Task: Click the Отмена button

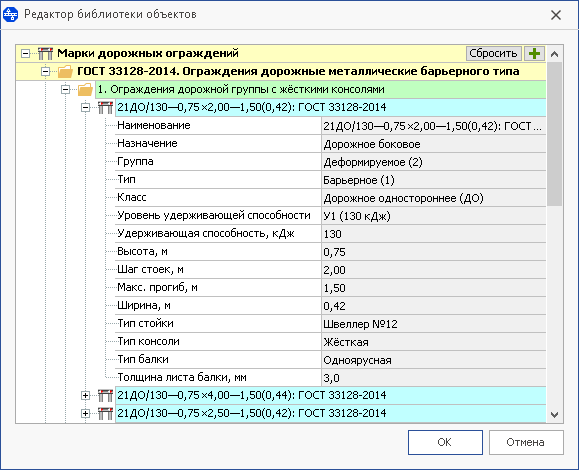Action: (x=526, y=442)
